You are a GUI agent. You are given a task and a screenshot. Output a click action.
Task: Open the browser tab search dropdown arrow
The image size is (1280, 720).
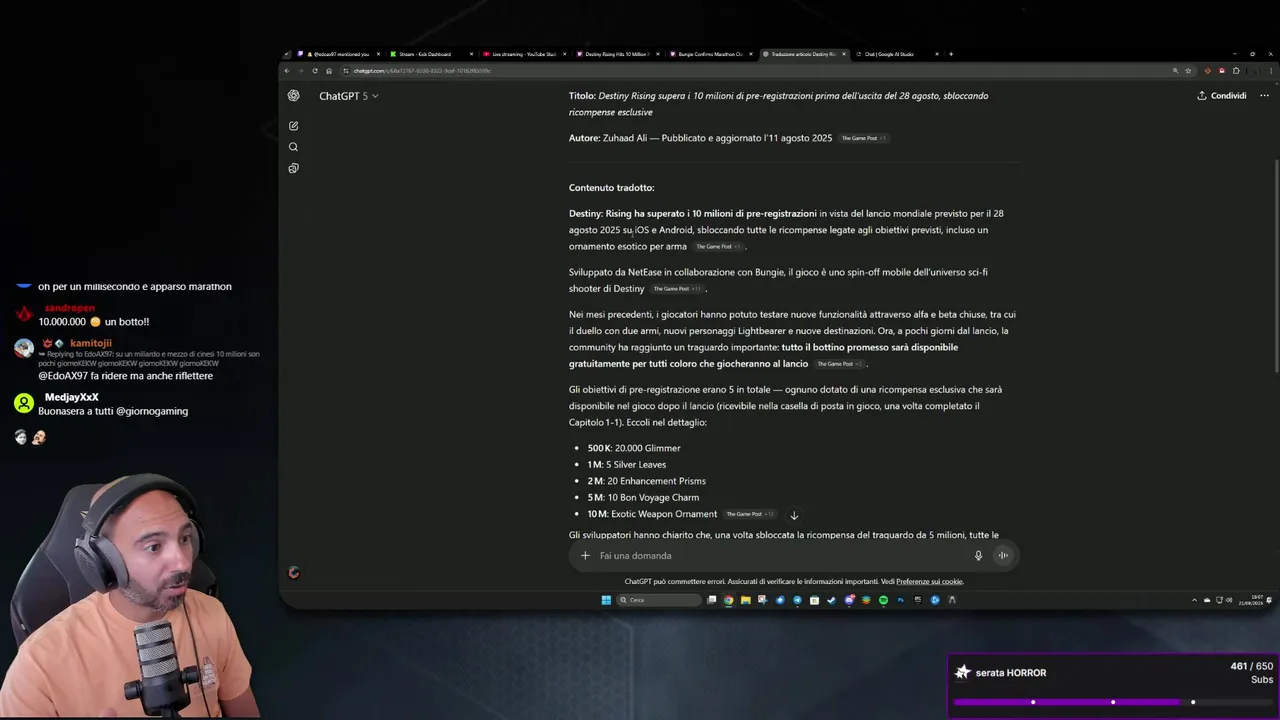tap(287, 54)
